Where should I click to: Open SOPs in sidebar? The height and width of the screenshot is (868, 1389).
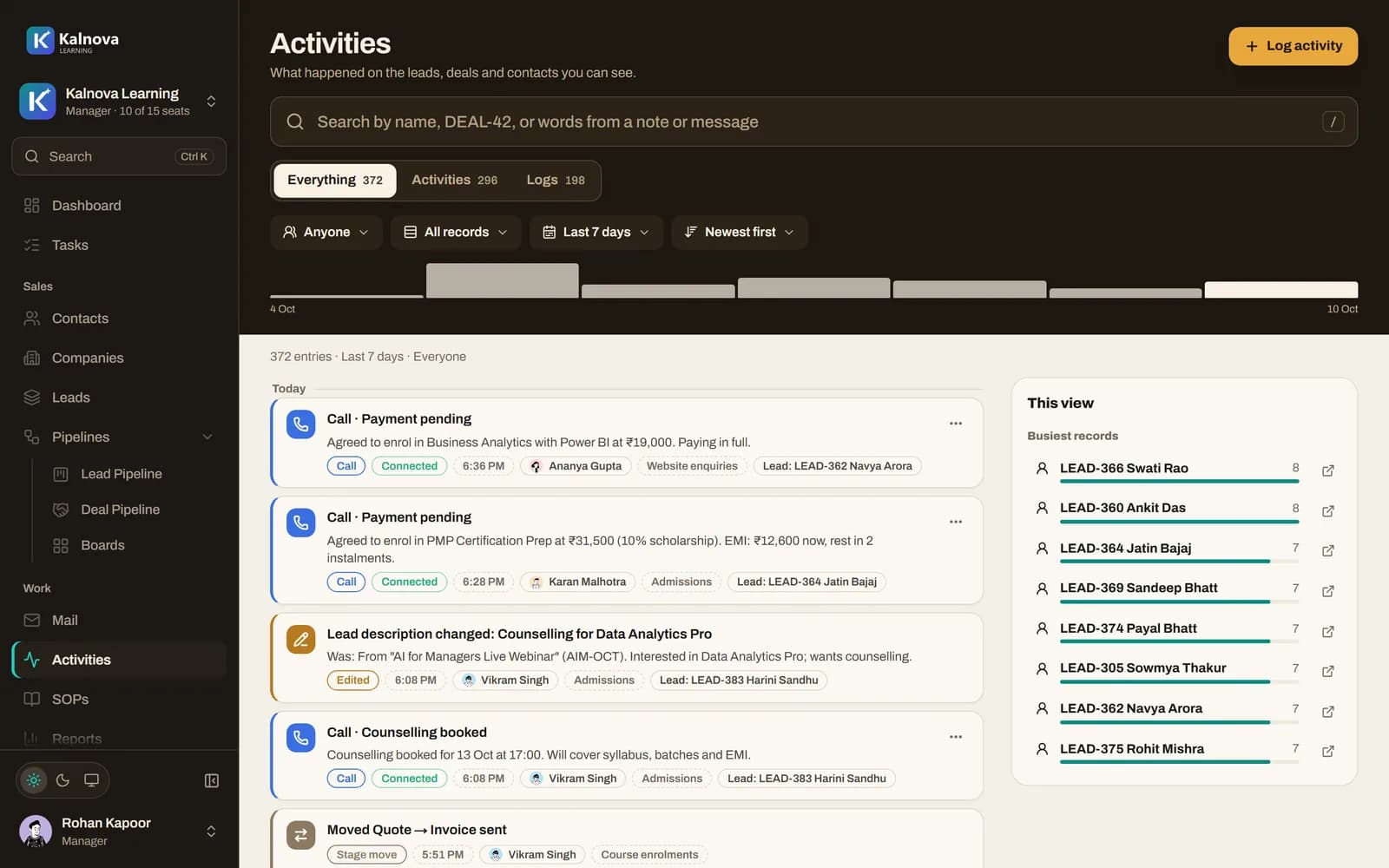(x=119, y=700)
